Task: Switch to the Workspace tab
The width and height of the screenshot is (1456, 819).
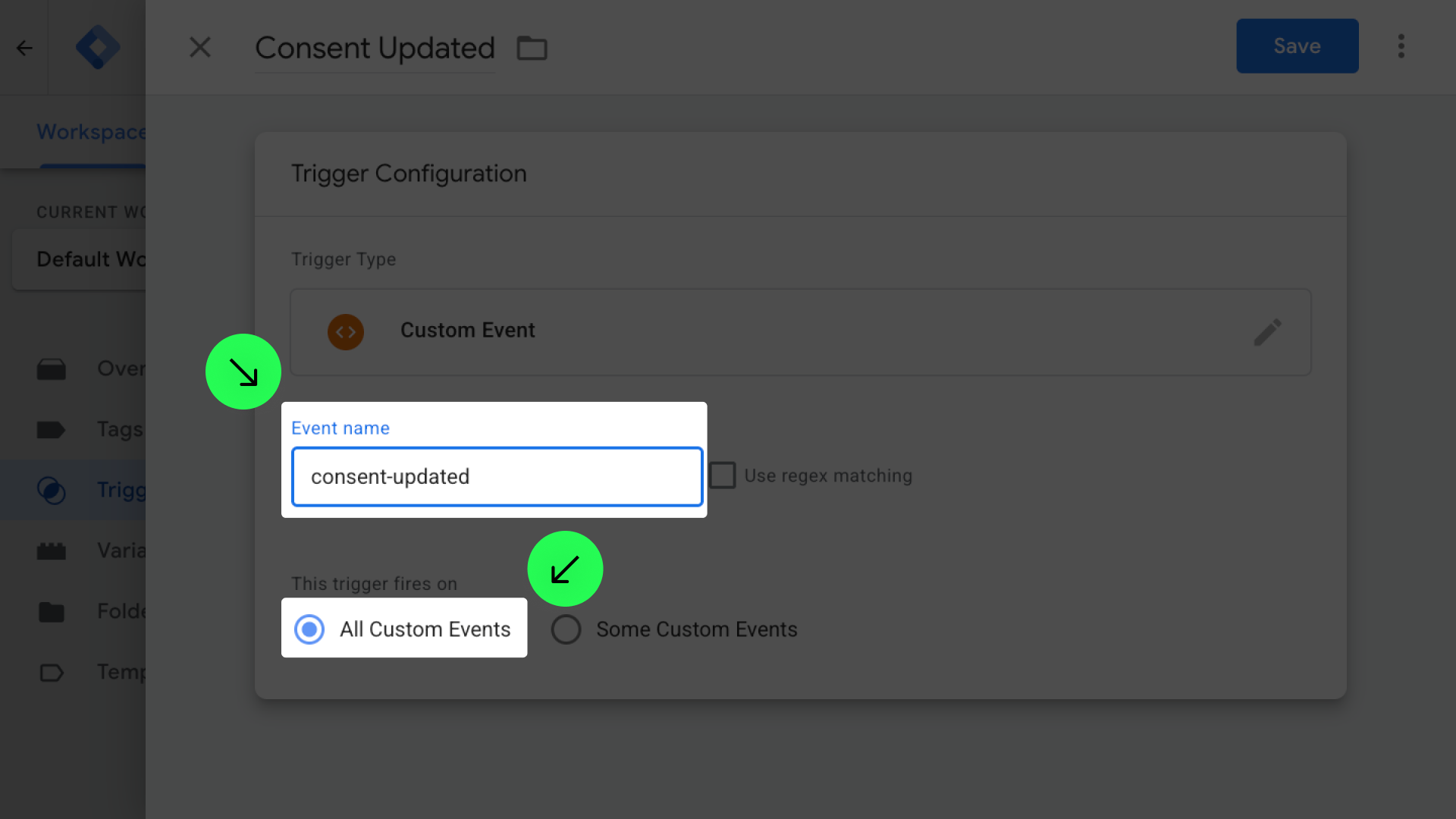Action: pos(90,132)
